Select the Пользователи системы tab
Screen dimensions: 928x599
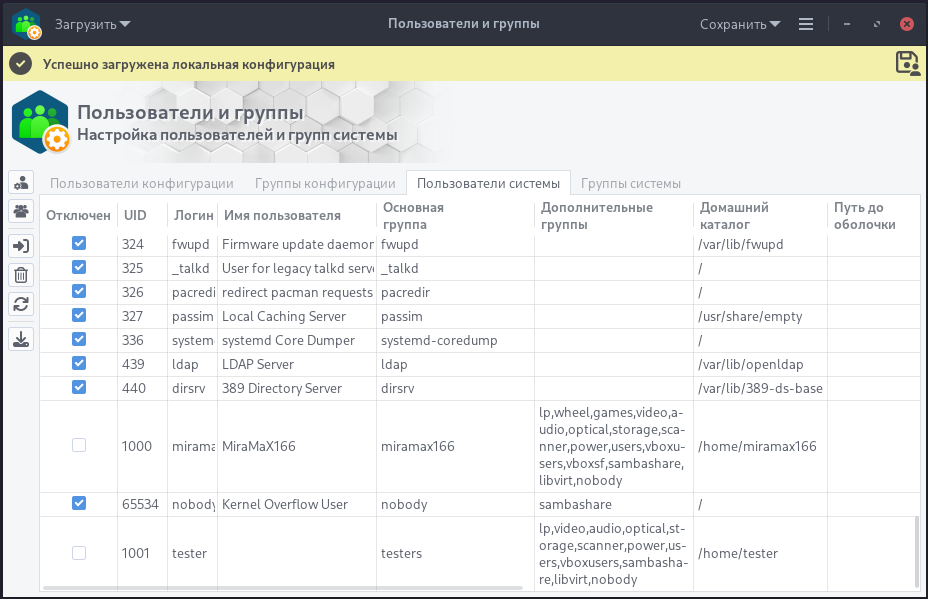(x=488, y=183)
